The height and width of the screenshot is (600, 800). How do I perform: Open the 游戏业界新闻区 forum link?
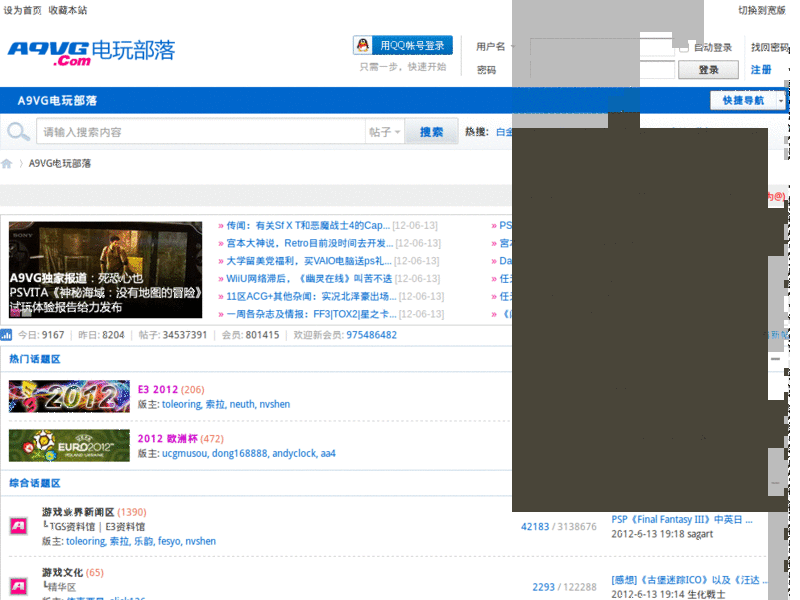pos(78,512)
